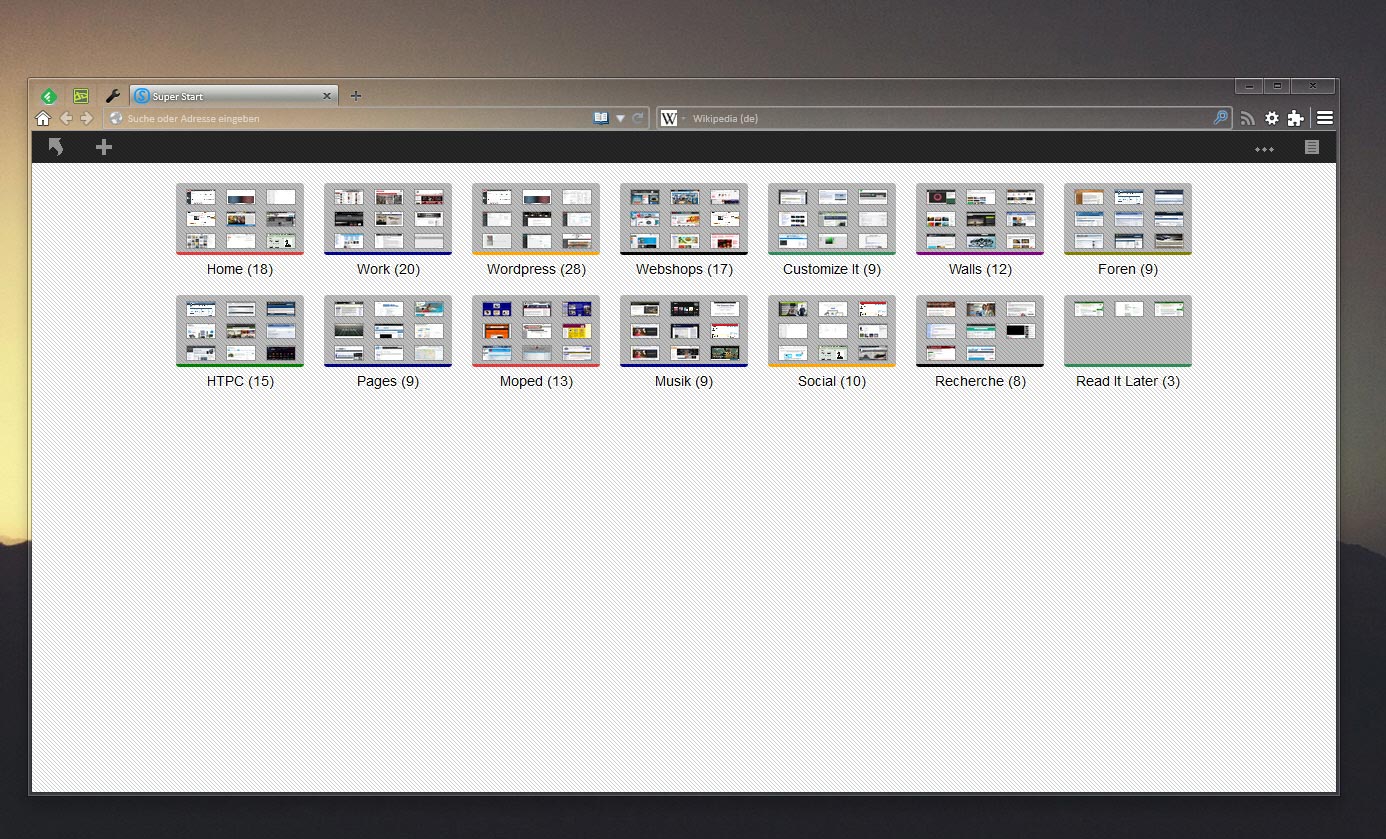Click the "Foren (9)" label
1386x839 pixels.
pyautogui.click(x=1128, y=269)
